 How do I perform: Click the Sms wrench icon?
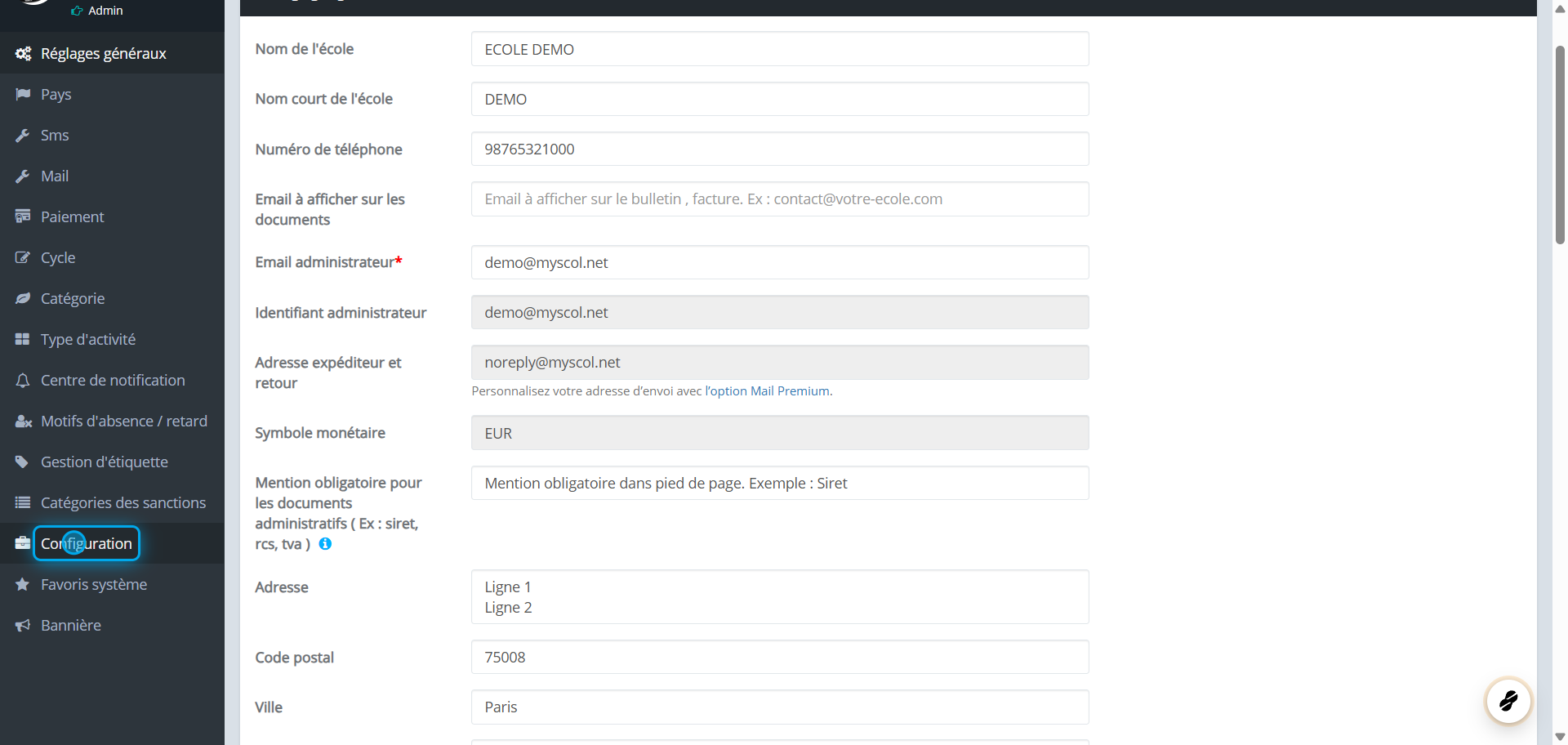pos(23,136)
